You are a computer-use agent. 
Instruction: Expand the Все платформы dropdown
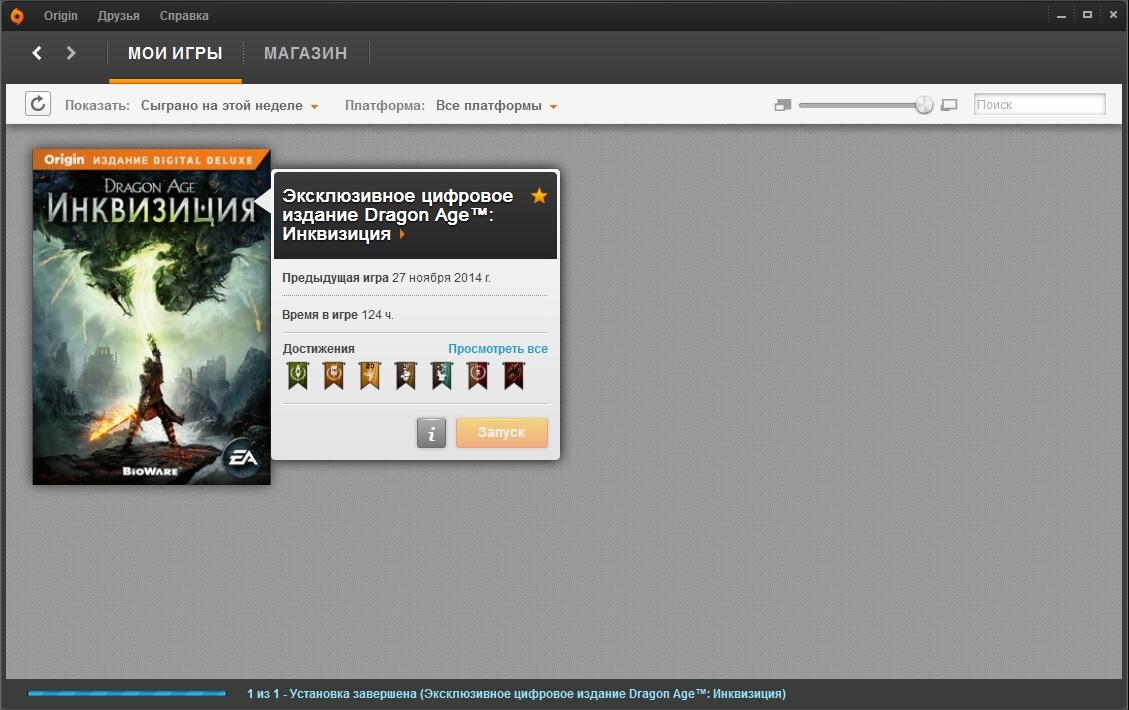tap(496, 105)
